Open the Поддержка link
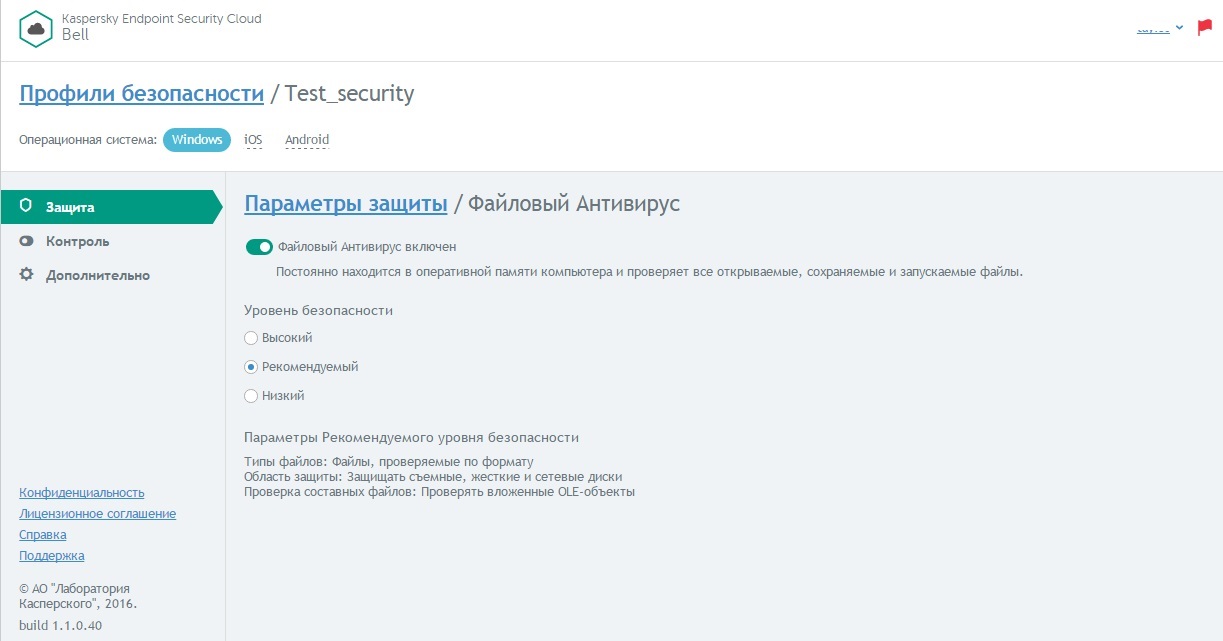This screenshot has height=641, width=1223. coord(51,556)
